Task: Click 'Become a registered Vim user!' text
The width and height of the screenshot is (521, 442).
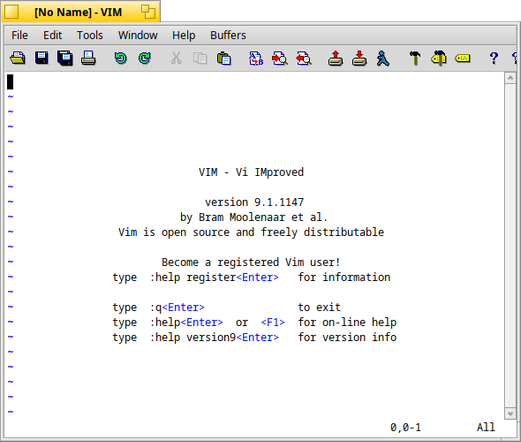Action: pos(251,262)
